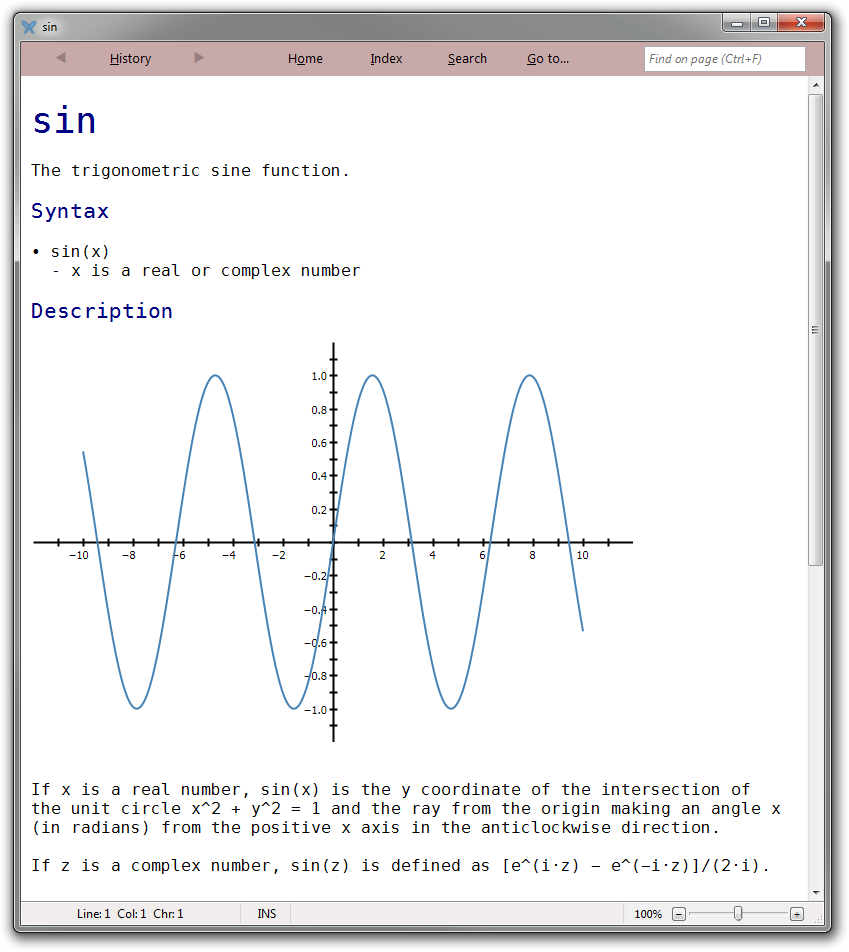Click the forward navigation arrow
Image resolution: width=849 pixels, height=952 pixels.
pyautogui.click(x=199, y=58)
